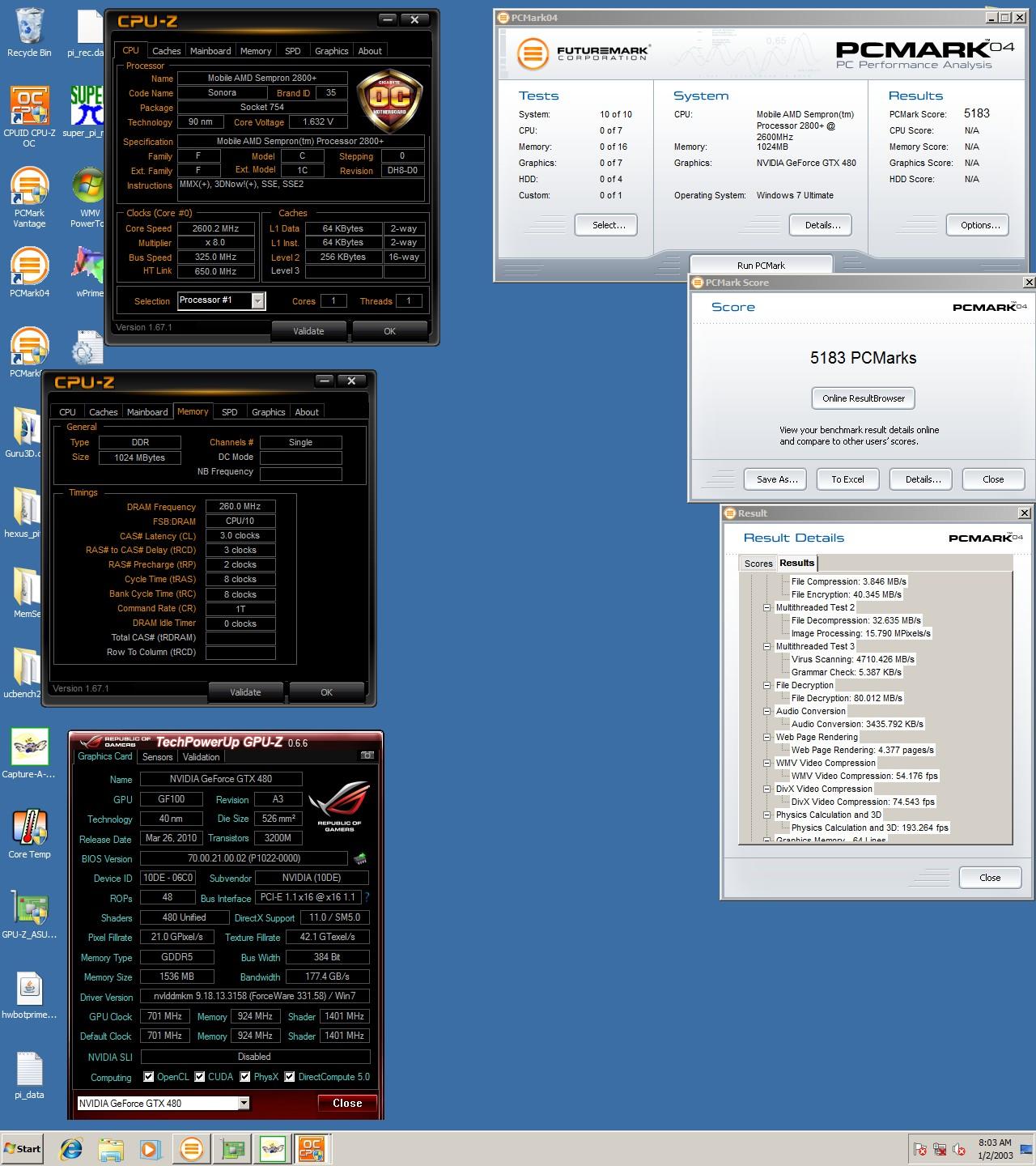Screen dimensions: 1036x1166
Task: Click the red Close button in GPU-Z
Action: (347, 1103)
